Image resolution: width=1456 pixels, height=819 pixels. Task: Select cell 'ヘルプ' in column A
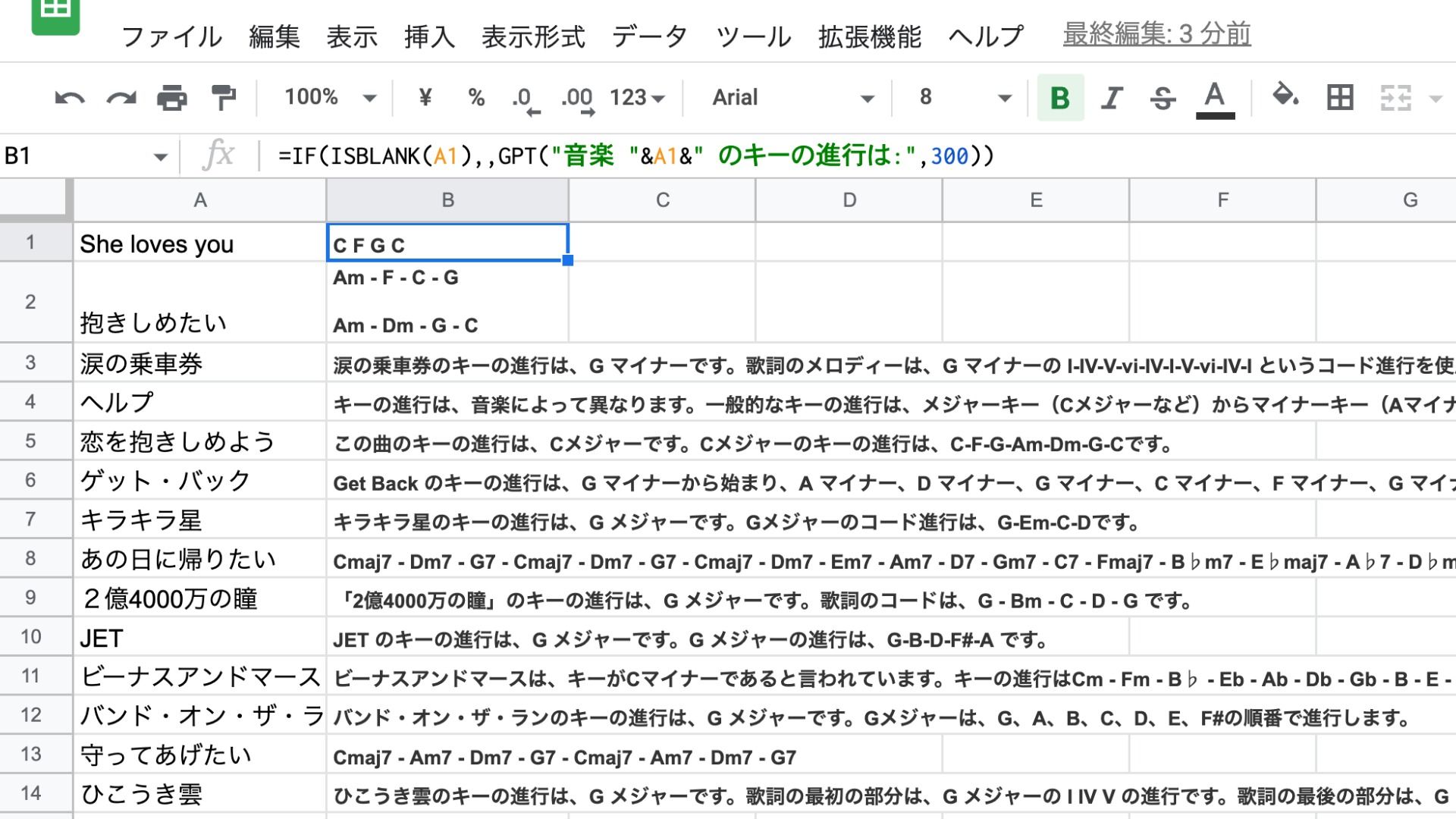tap(200, 401)
